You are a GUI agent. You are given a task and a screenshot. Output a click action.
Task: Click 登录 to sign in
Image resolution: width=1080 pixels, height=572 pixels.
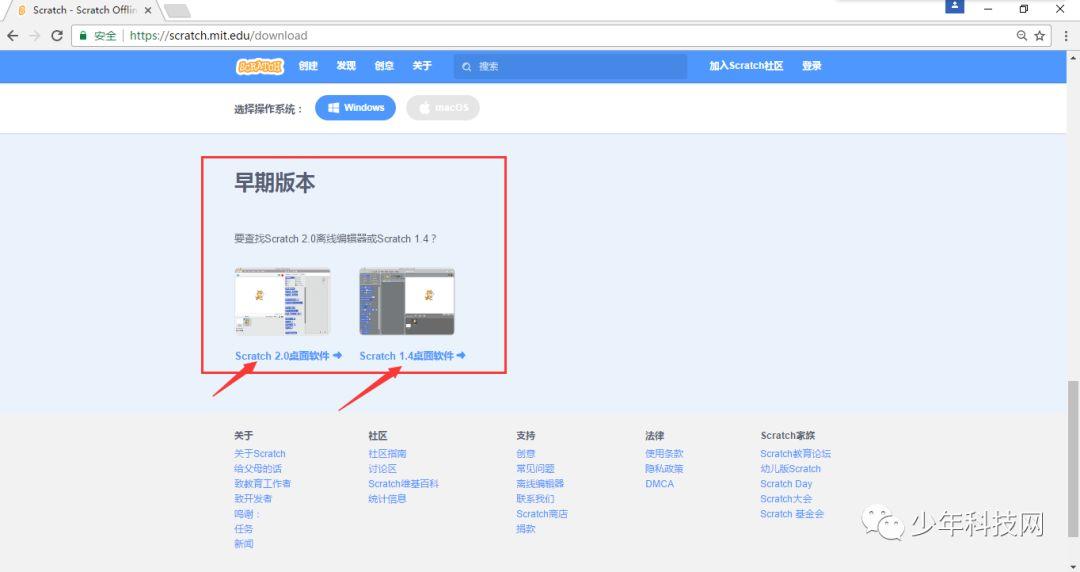[811, 66]
